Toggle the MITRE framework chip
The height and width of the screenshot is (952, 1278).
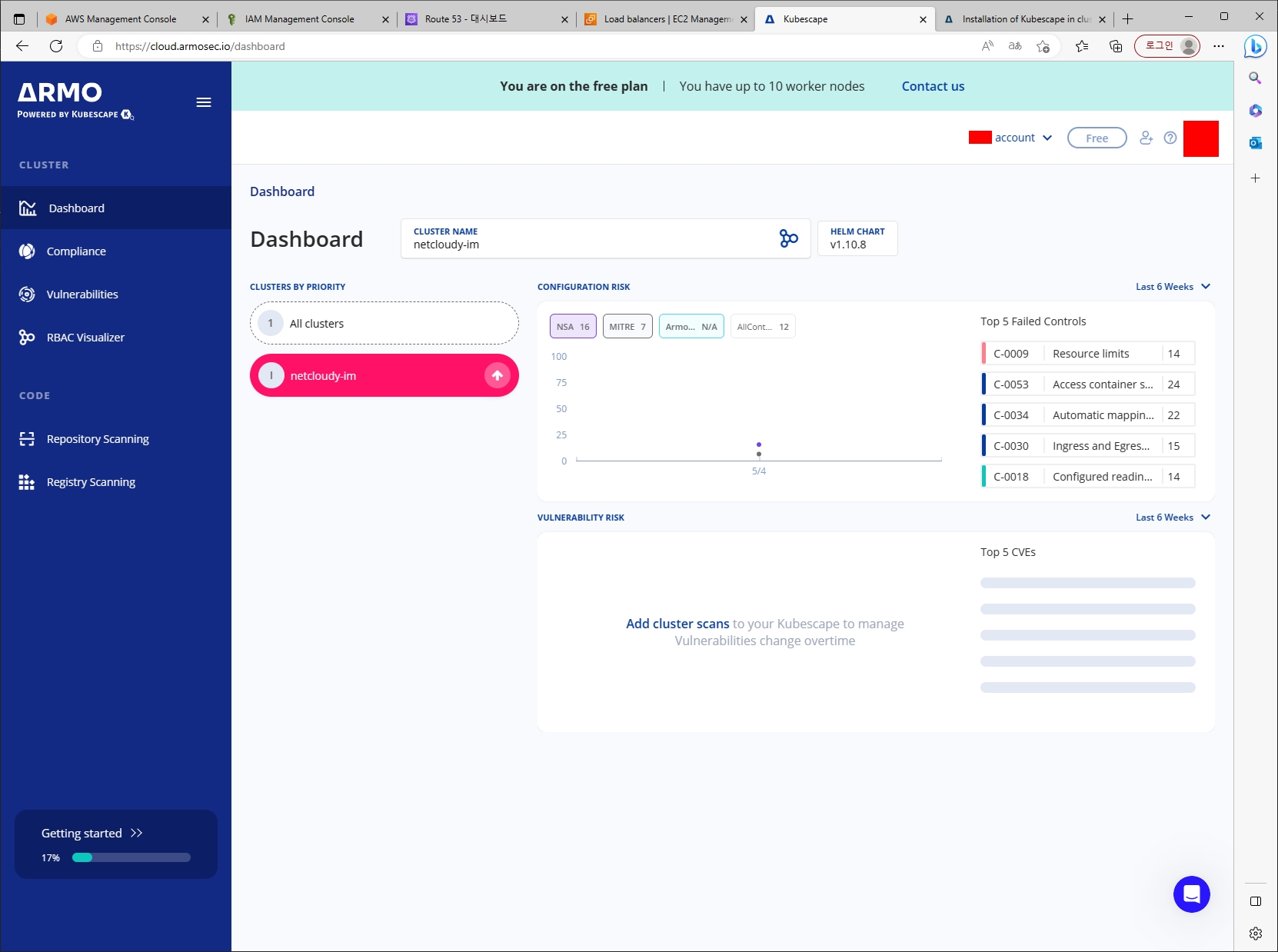pyautogui.click(x=627, y=326)
